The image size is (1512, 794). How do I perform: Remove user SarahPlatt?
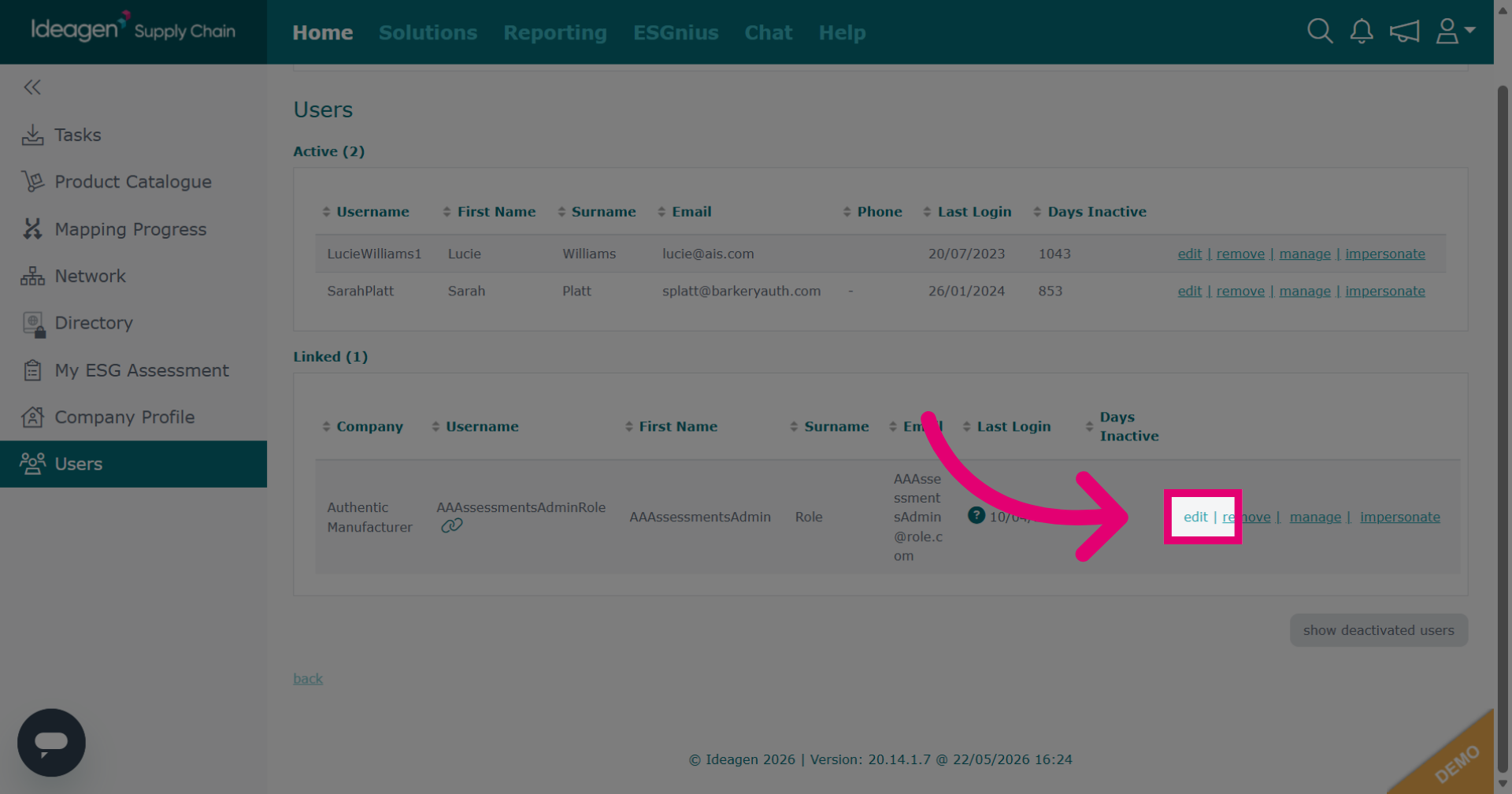tap(1240, 291)
